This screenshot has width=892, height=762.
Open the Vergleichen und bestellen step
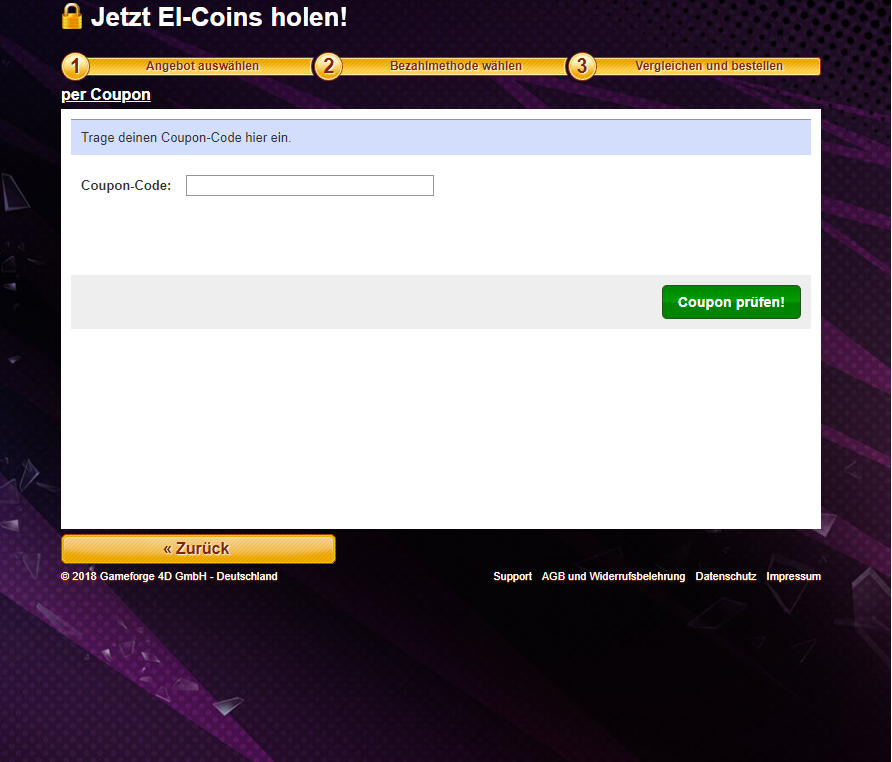709,66
